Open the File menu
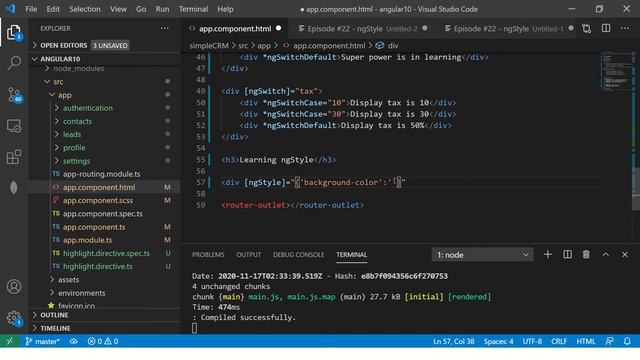The width and height of the screenshot is (640, 360). 31,9
